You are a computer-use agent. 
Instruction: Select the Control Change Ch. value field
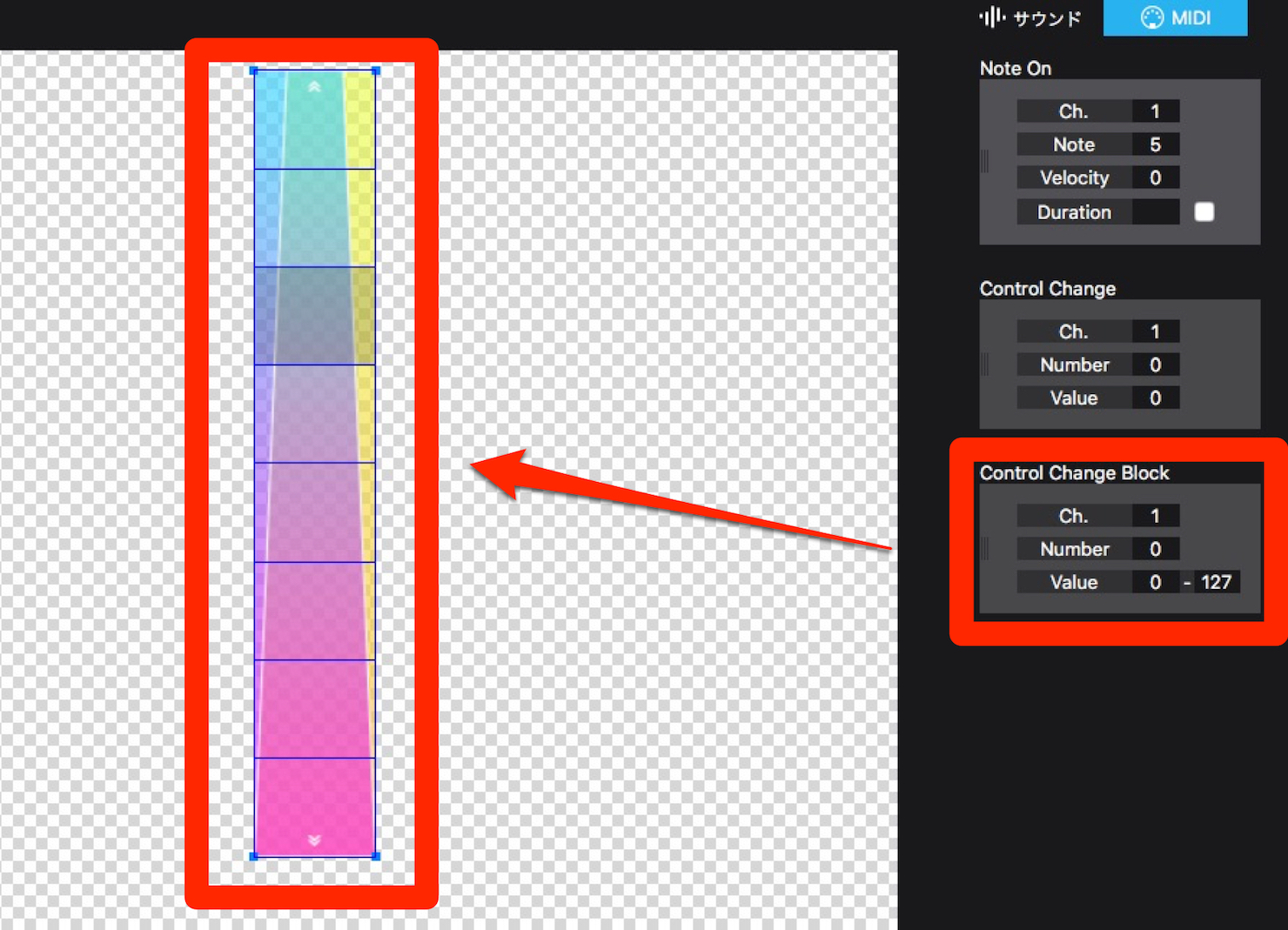click(1156, 331)
